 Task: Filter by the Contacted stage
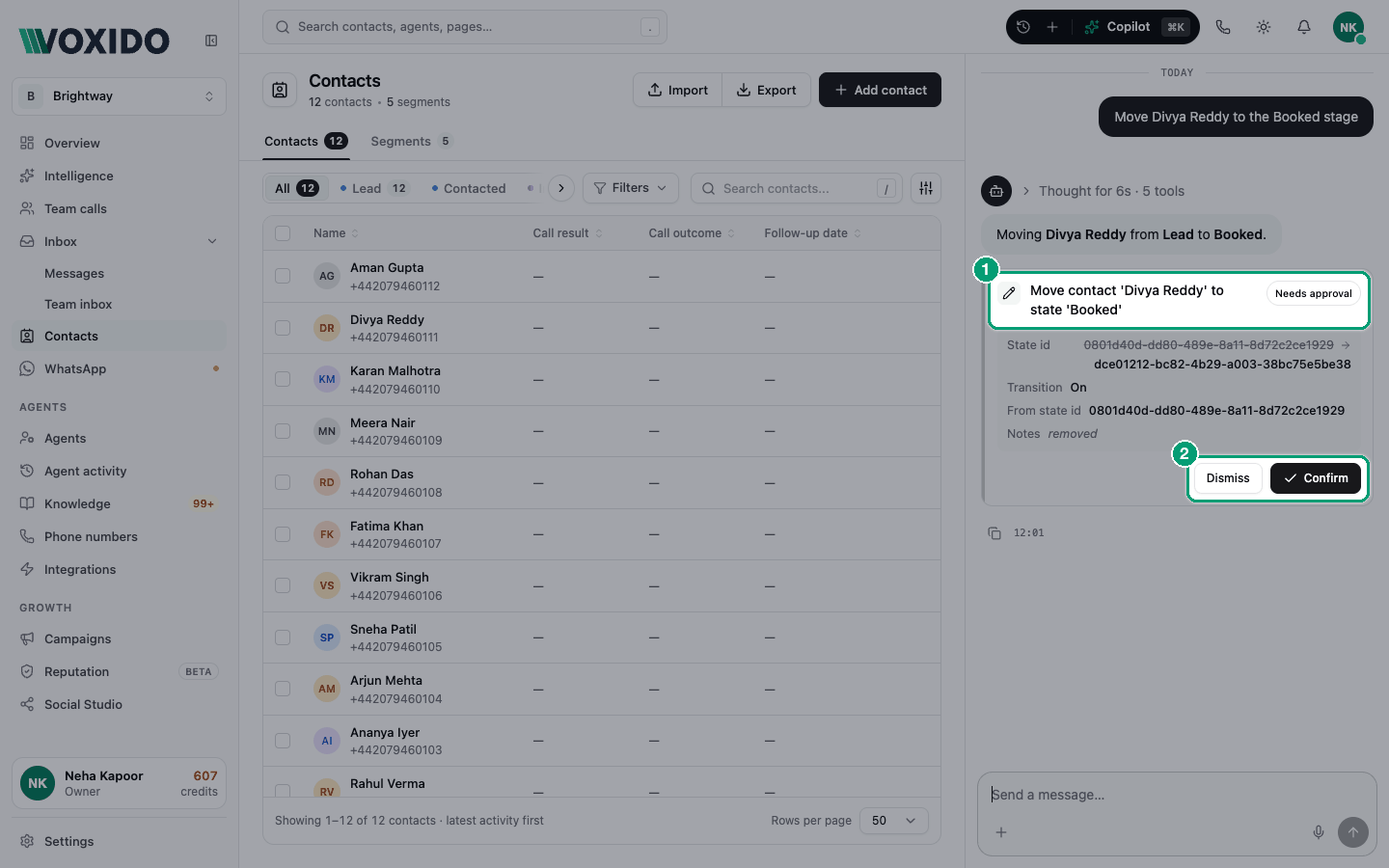click(x=469, y=188)
